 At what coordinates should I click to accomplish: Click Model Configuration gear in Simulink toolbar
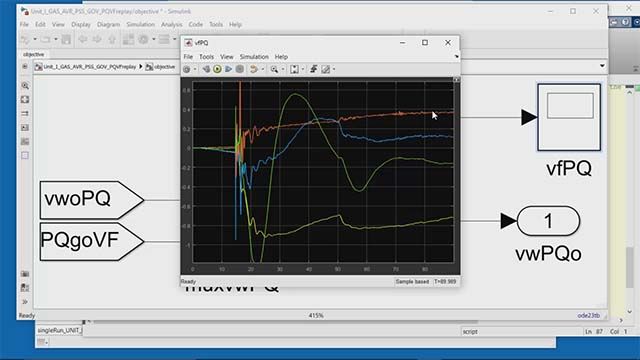click(x=143, y=40)
